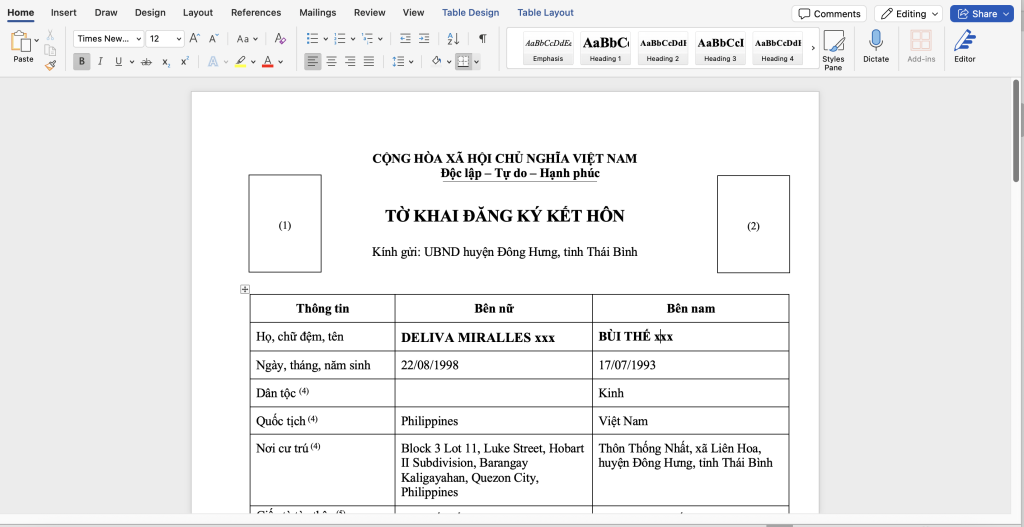Expand the font size 12 dropdown
The height and width of the screenshot is (527, 1024).
click(179, 39)
